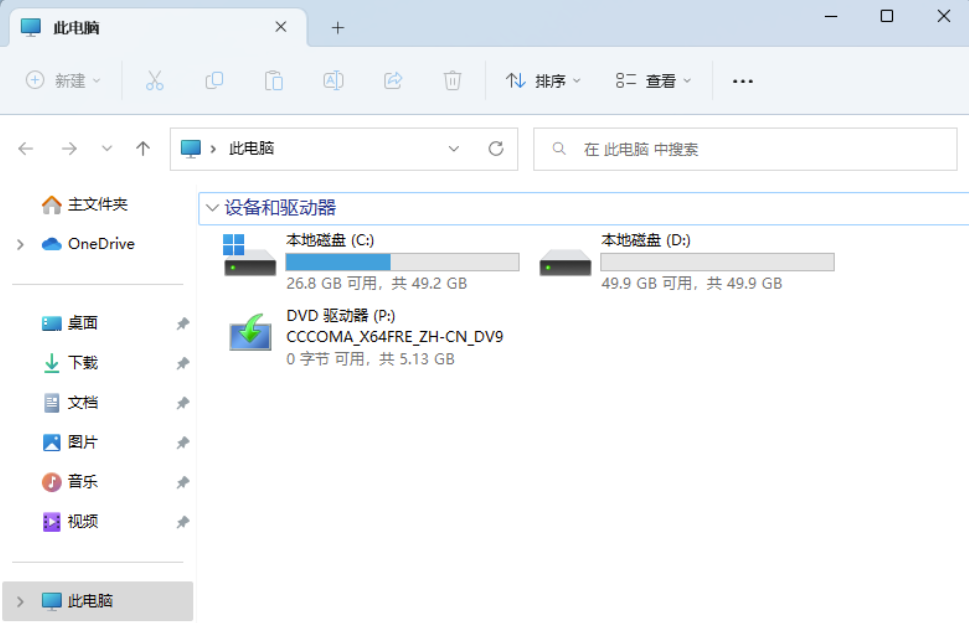969x623 pixels.
Task: Click the CCCOMA_X64FRE_ZH-CN_DV9 label
Action: [395, 337]
